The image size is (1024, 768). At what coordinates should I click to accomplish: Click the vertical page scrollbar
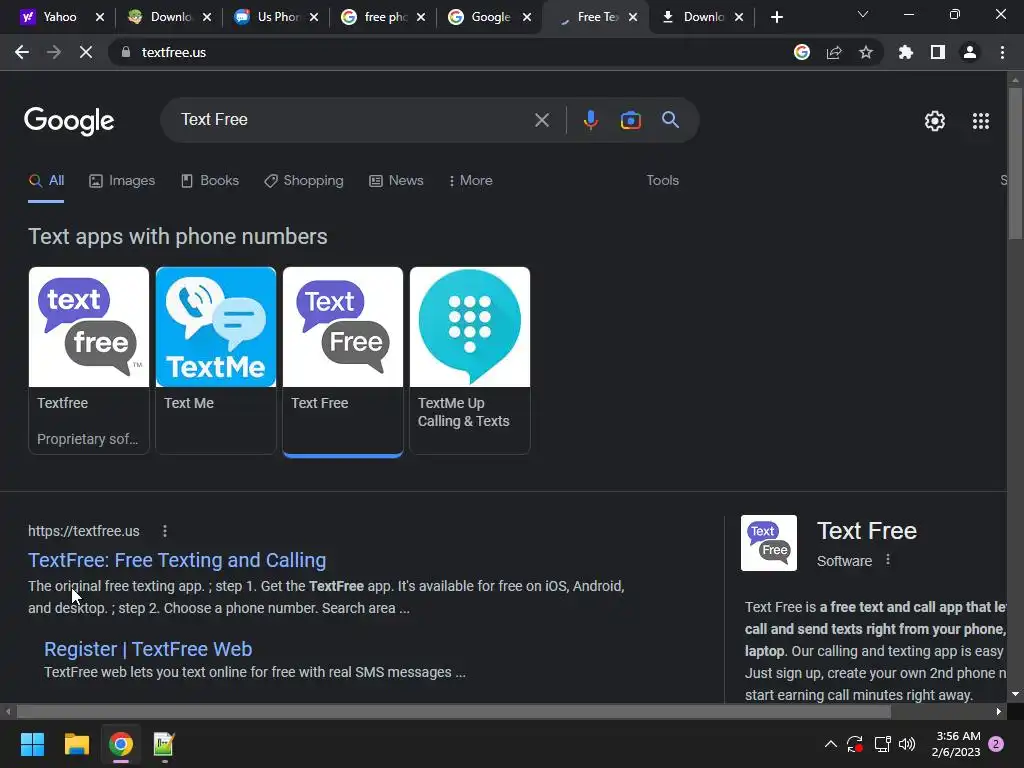(x=1015, y=163)
